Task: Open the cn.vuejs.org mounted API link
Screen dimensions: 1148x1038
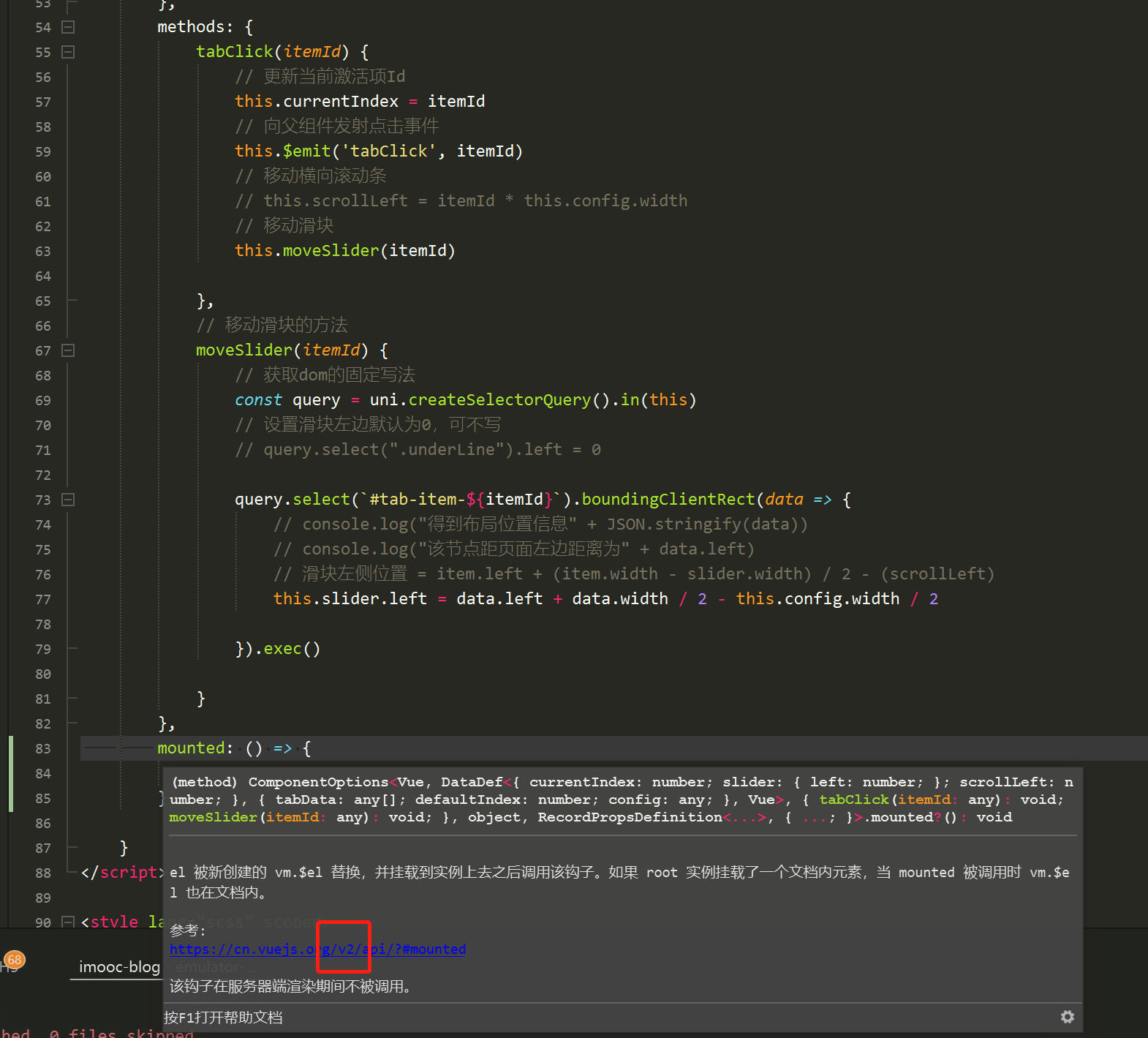Action: 317,949
